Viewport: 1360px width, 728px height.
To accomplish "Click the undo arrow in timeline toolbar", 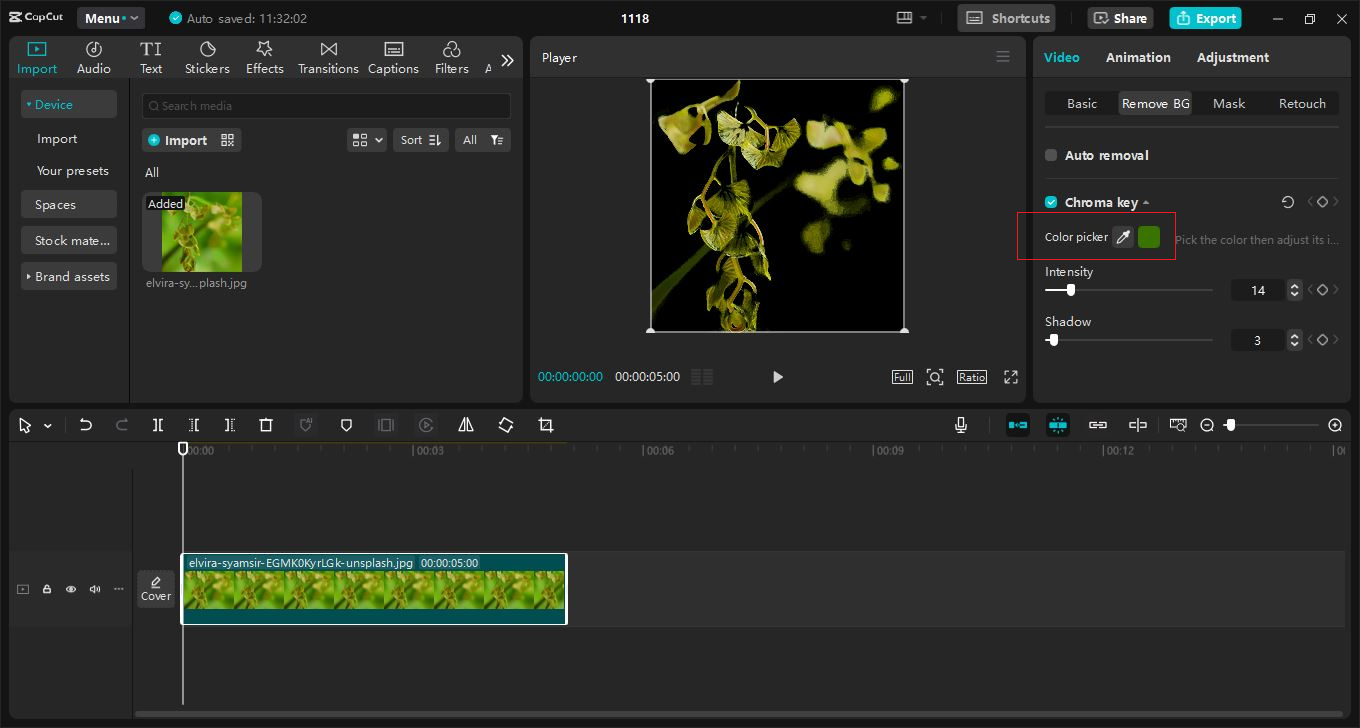I will point(86,425).
